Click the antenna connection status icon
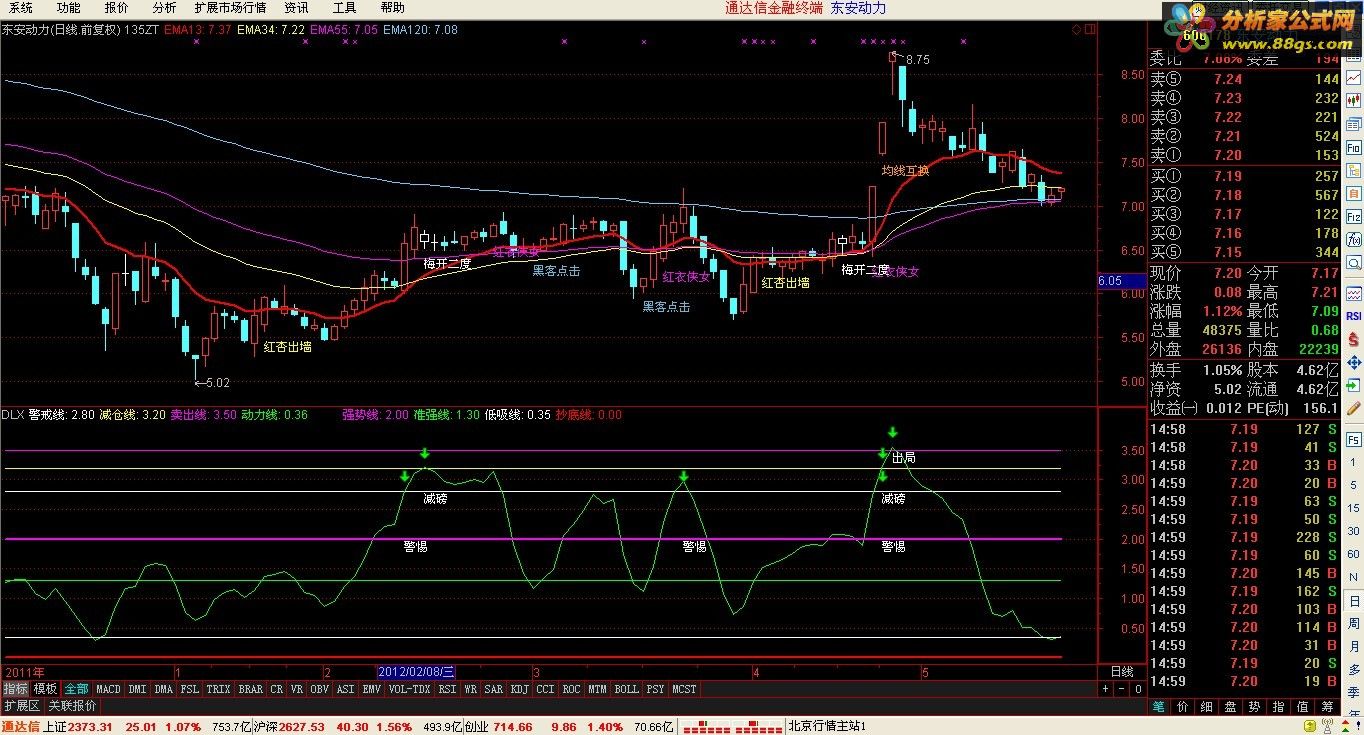The height and width of the screenshot is (735, 1364). click(x=1327, y=726)
